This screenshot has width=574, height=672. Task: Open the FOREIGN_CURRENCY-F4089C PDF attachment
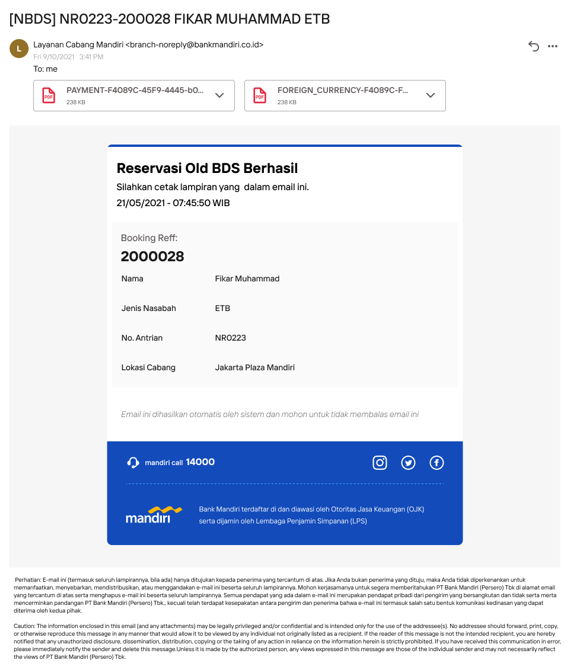point(345,96)
